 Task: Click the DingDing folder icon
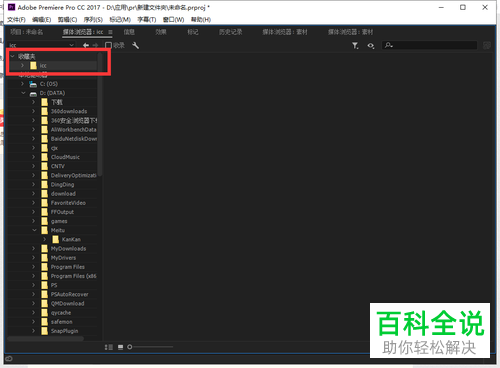tap(45, 185)
